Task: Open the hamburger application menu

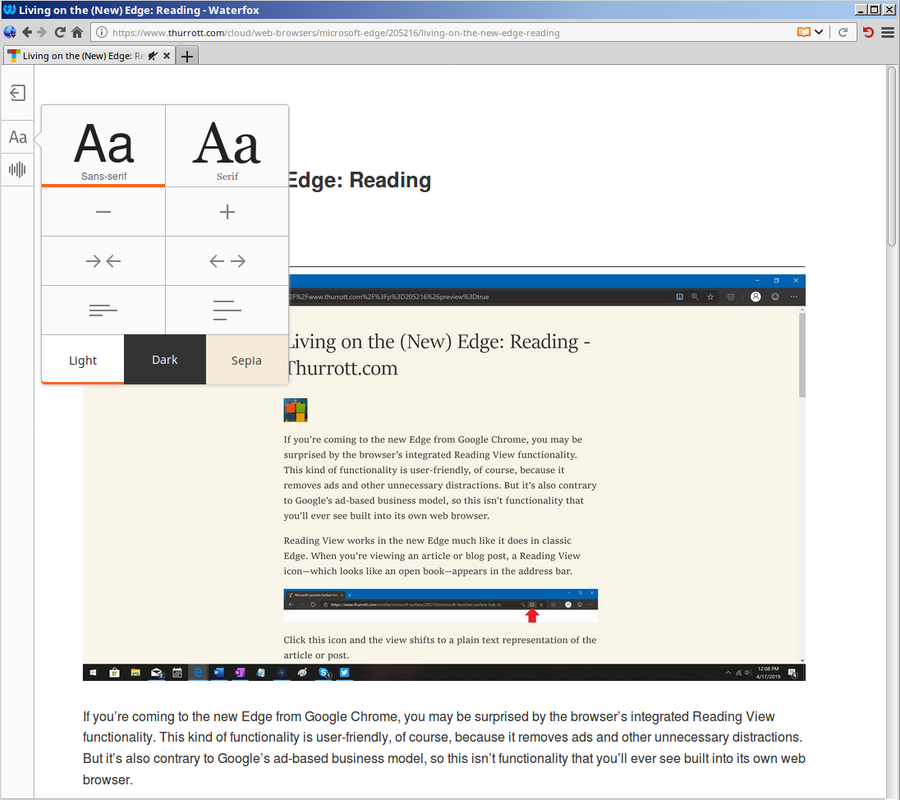Action: (887, 32)
